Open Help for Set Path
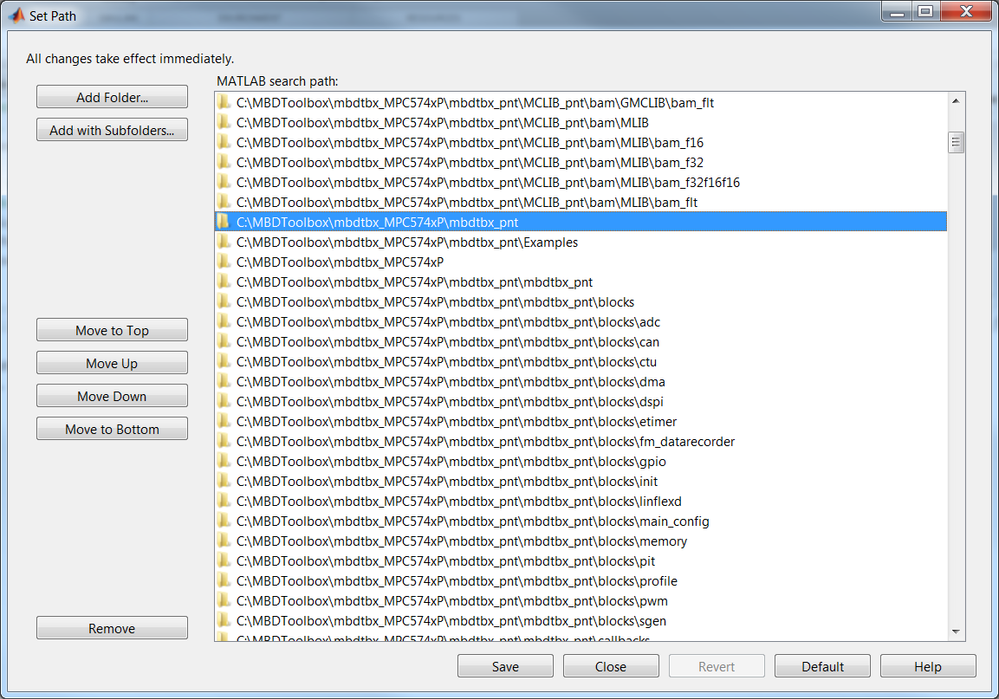This screenshot has height=699, width=999. point(928,666)
